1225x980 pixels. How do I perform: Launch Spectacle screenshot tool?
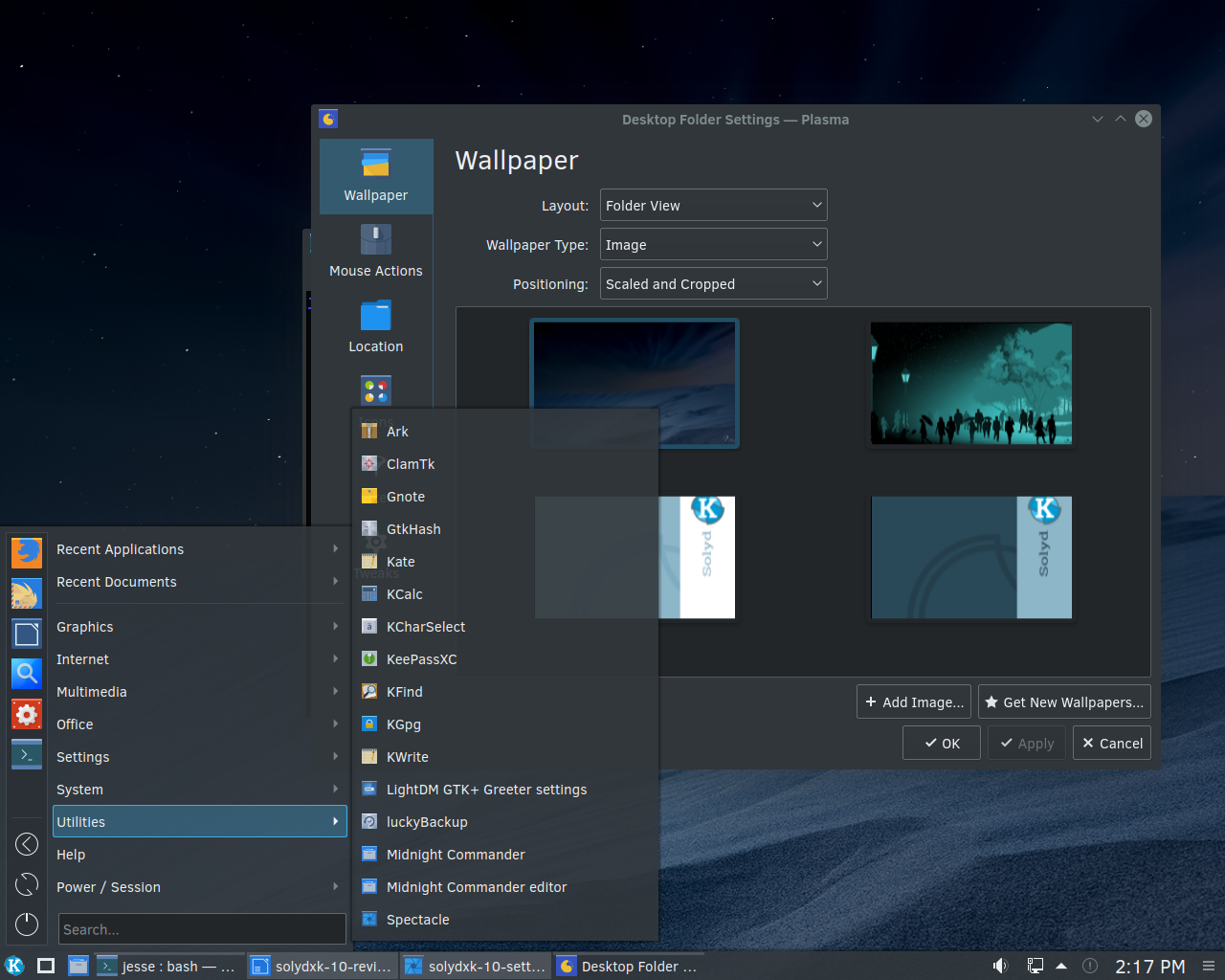[x=505, y=920]
